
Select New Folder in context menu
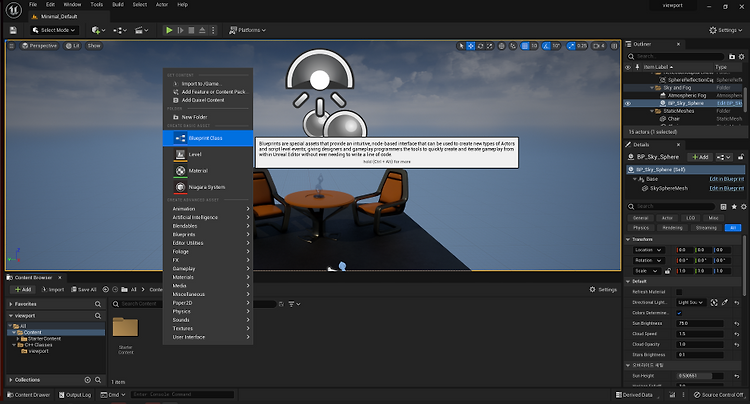(208, 117)
